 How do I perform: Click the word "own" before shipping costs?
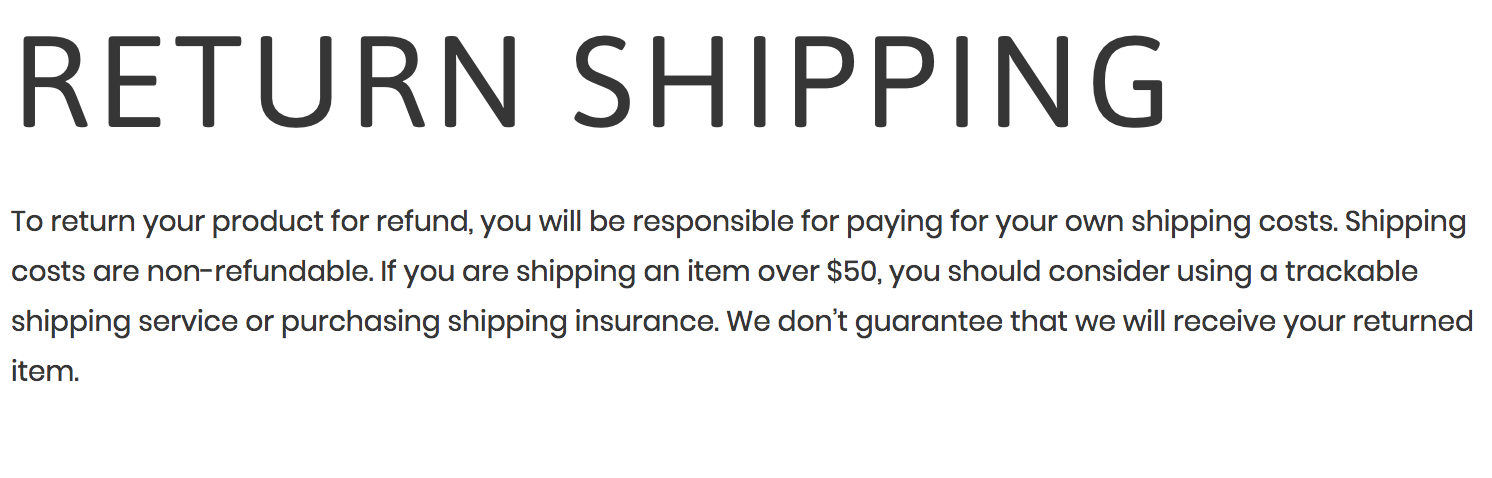1093,222
